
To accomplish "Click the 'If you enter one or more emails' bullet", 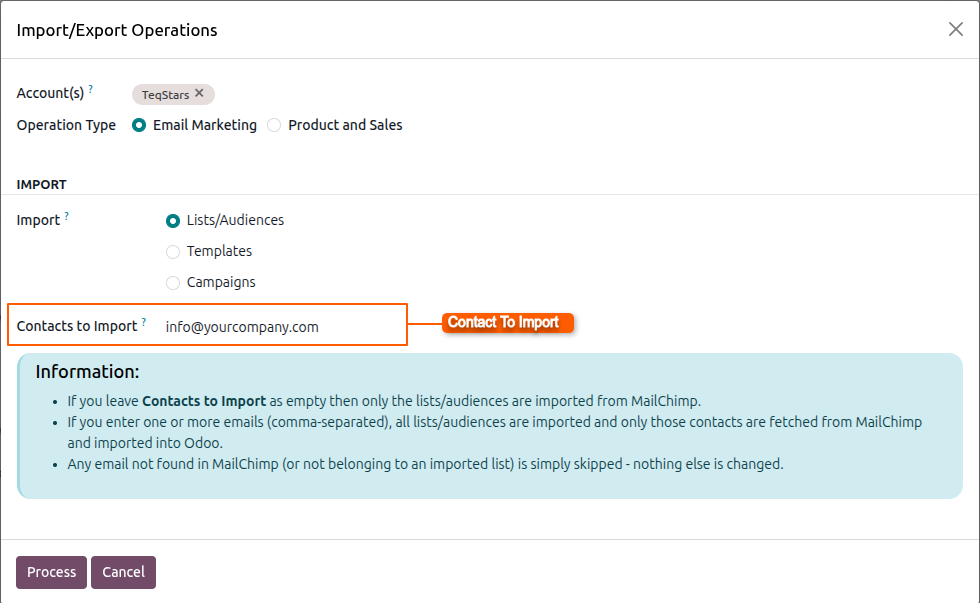I will pyautogui.click(x=494, y=432).
